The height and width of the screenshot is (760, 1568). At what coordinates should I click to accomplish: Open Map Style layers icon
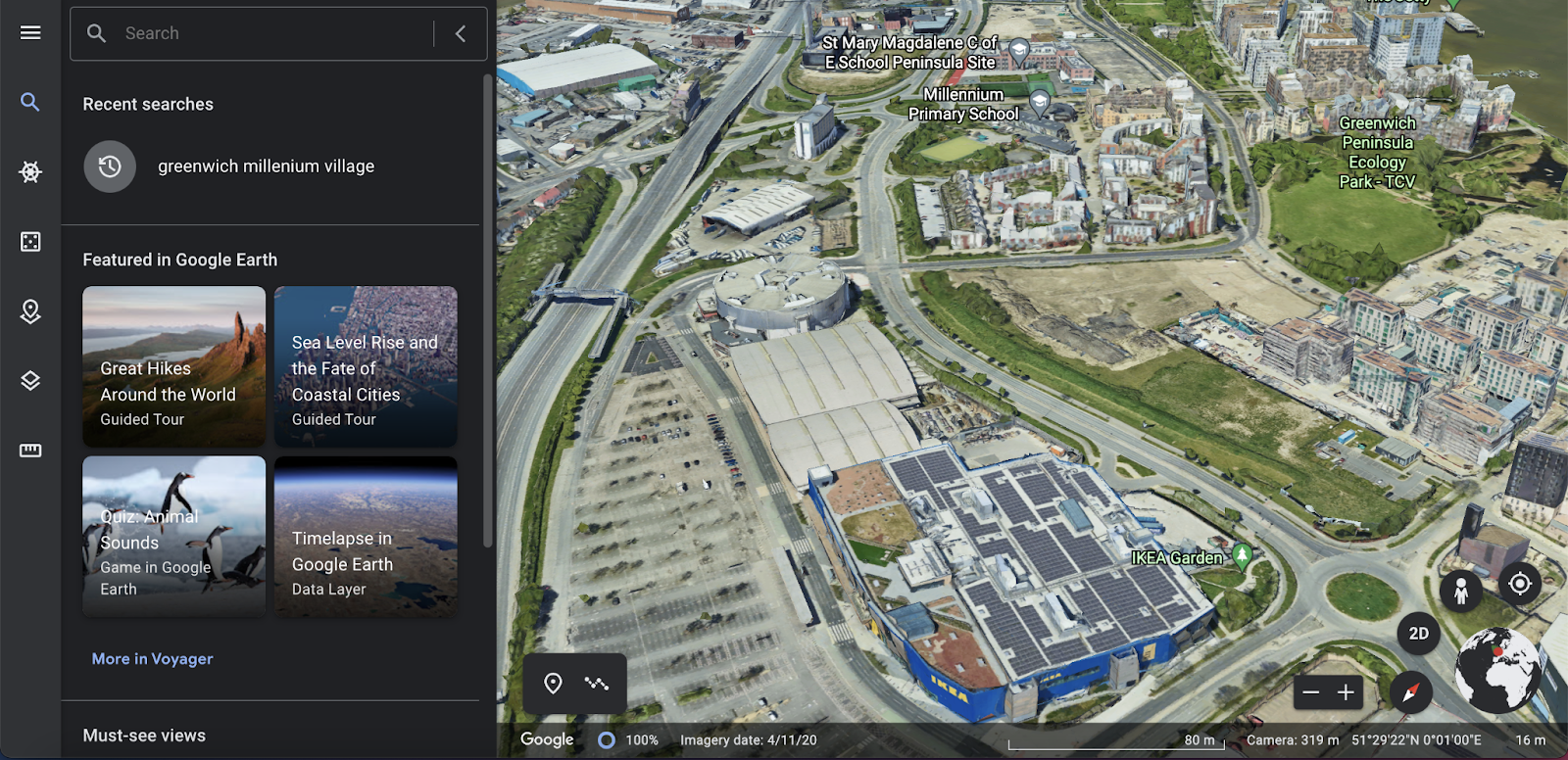(x=30, y=381)
